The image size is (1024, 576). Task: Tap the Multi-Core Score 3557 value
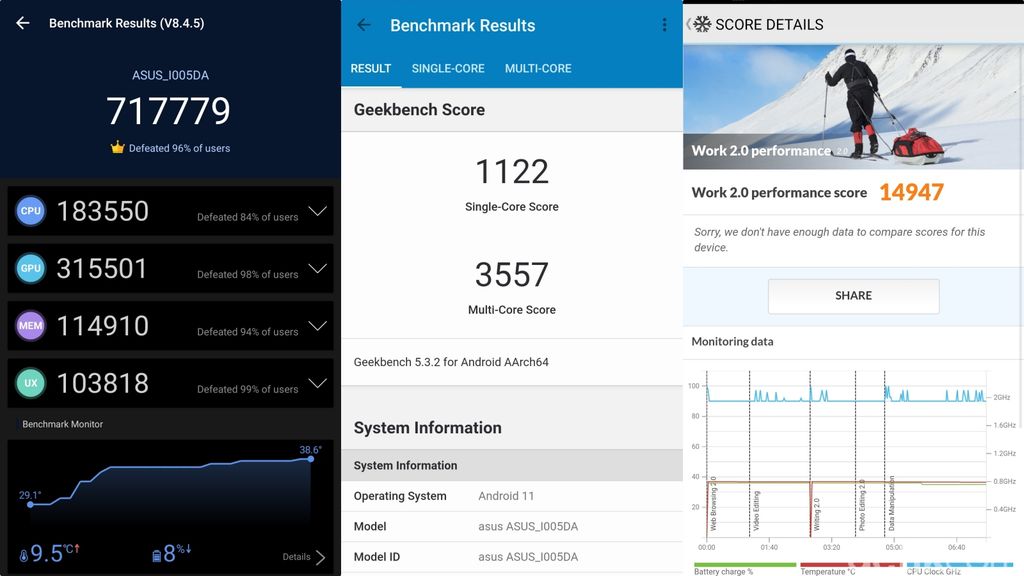click(x=512, y=275)
